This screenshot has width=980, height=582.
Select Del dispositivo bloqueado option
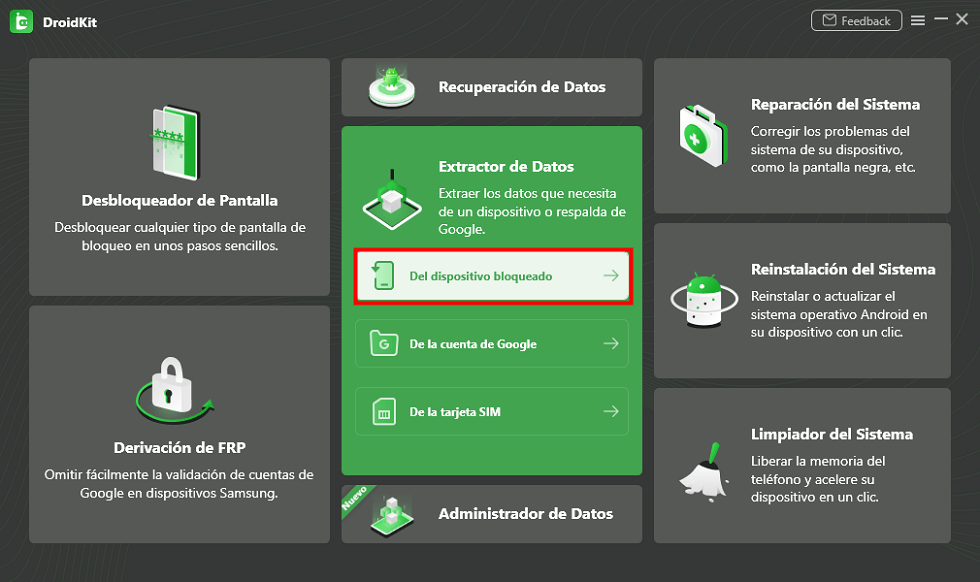(x=492, y=276)
